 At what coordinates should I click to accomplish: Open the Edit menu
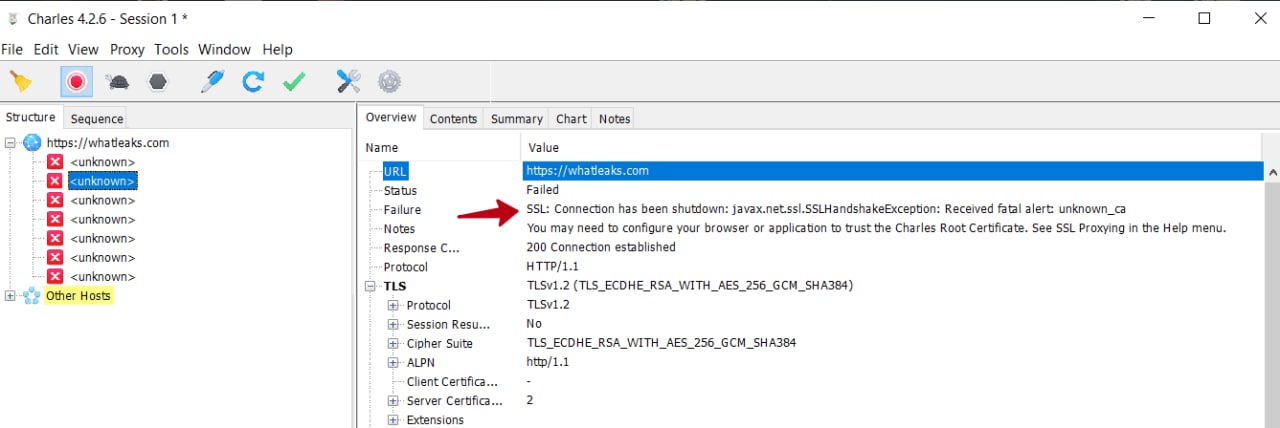[46, 49]
